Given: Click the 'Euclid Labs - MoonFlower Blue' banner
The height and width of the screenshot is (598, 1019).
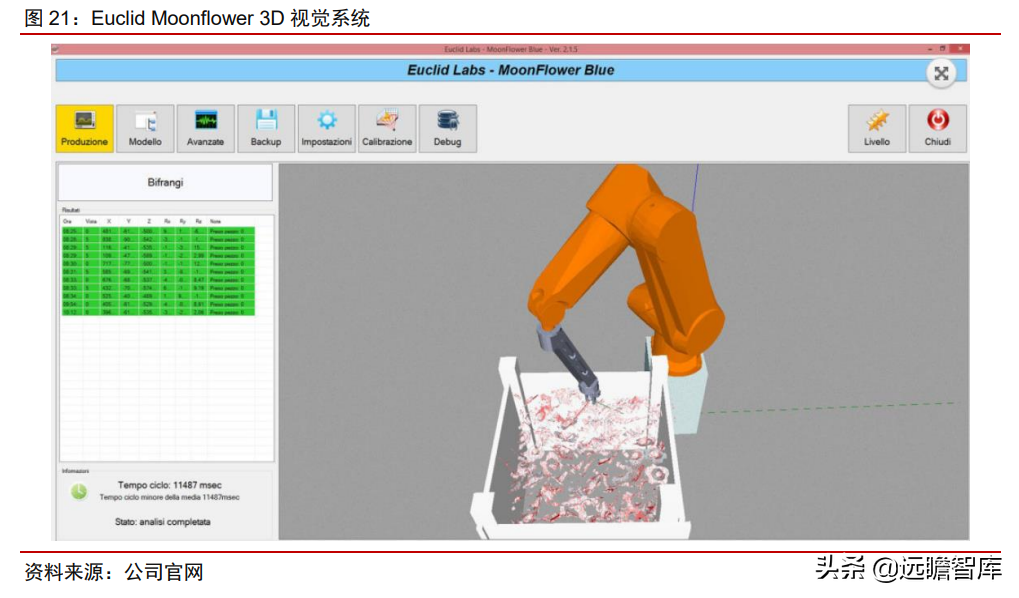Looking at the screenshot, I should (511, 70).
